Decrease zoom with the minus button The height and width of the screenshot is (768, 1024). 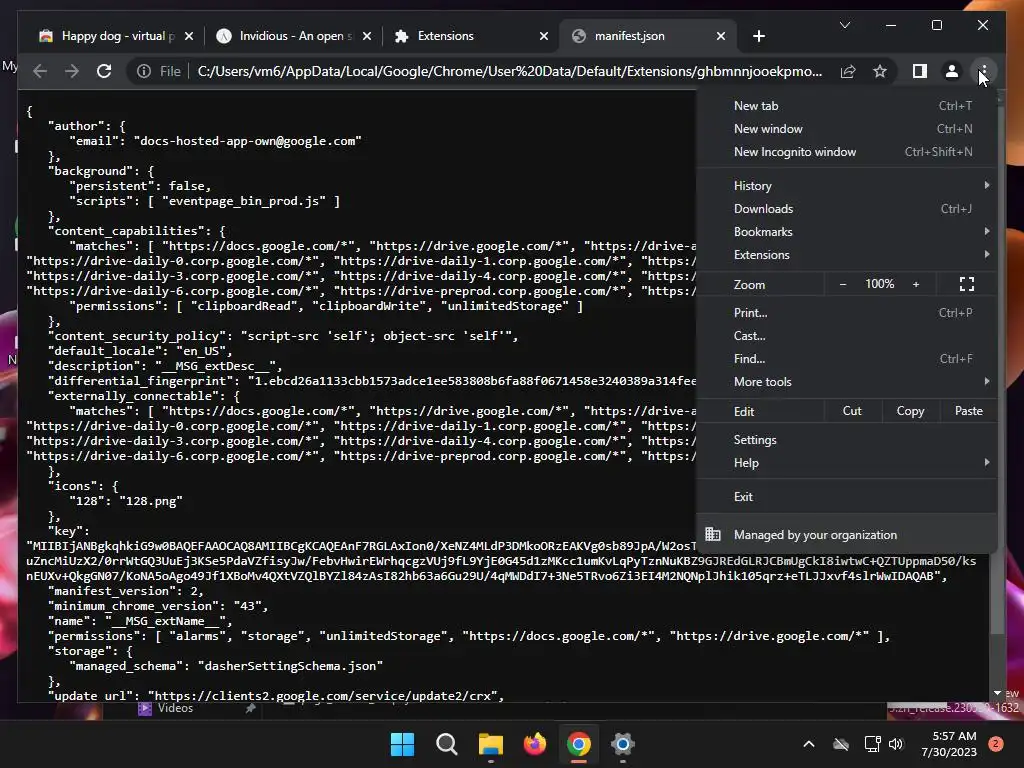[842, 284]
